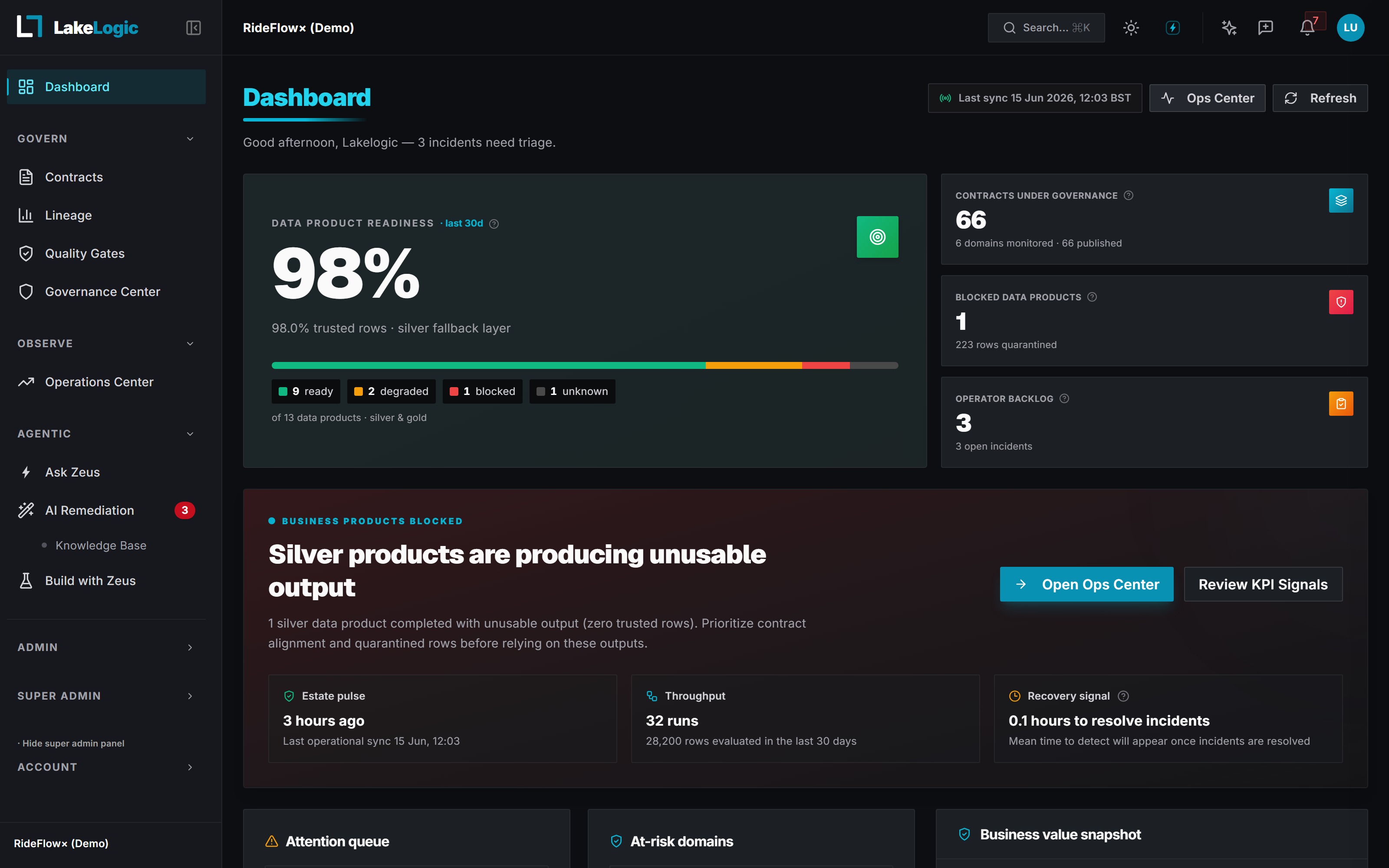Expand the ACCOUNT section
1389x868 pixels.
click(x=106, y=767)
